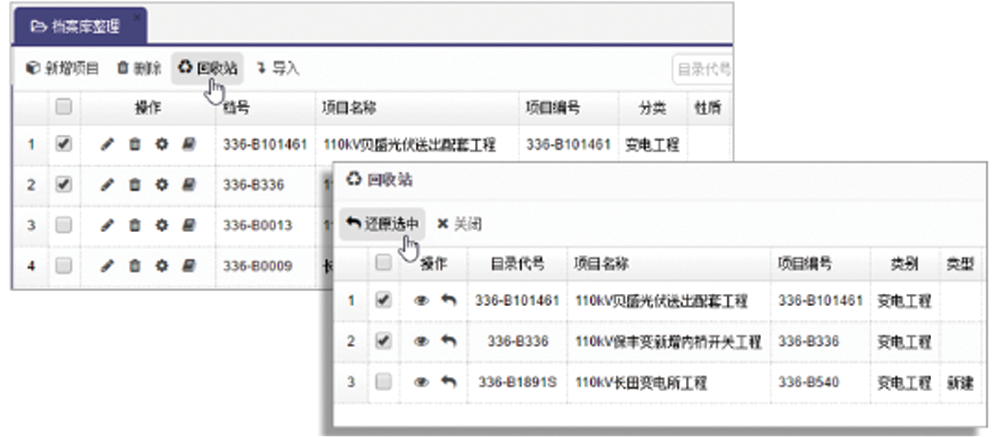Image resolution: width=1003 pixels, height=437 pixels.
Task: Click the restore arrow for recycled 336-B101461
Action: click(x=449, y=300)
